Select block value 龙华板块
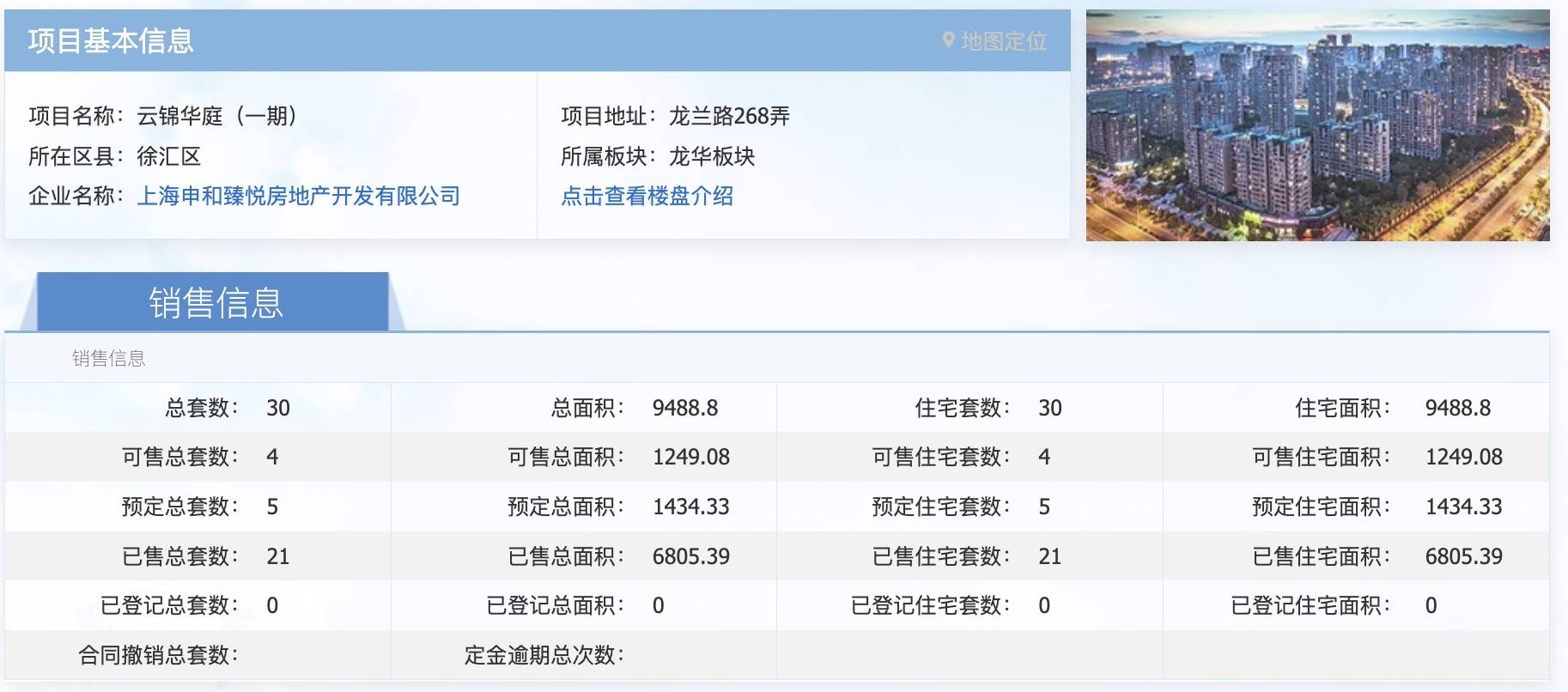The width and height of the screenshot is (1568, 692). click(x=712, y=156)
